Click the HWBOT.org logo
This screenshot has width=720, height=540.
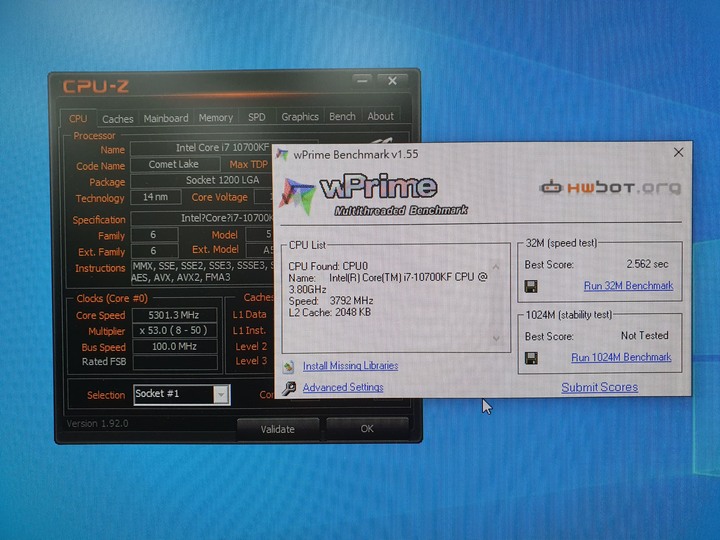(x=610, y=187)
